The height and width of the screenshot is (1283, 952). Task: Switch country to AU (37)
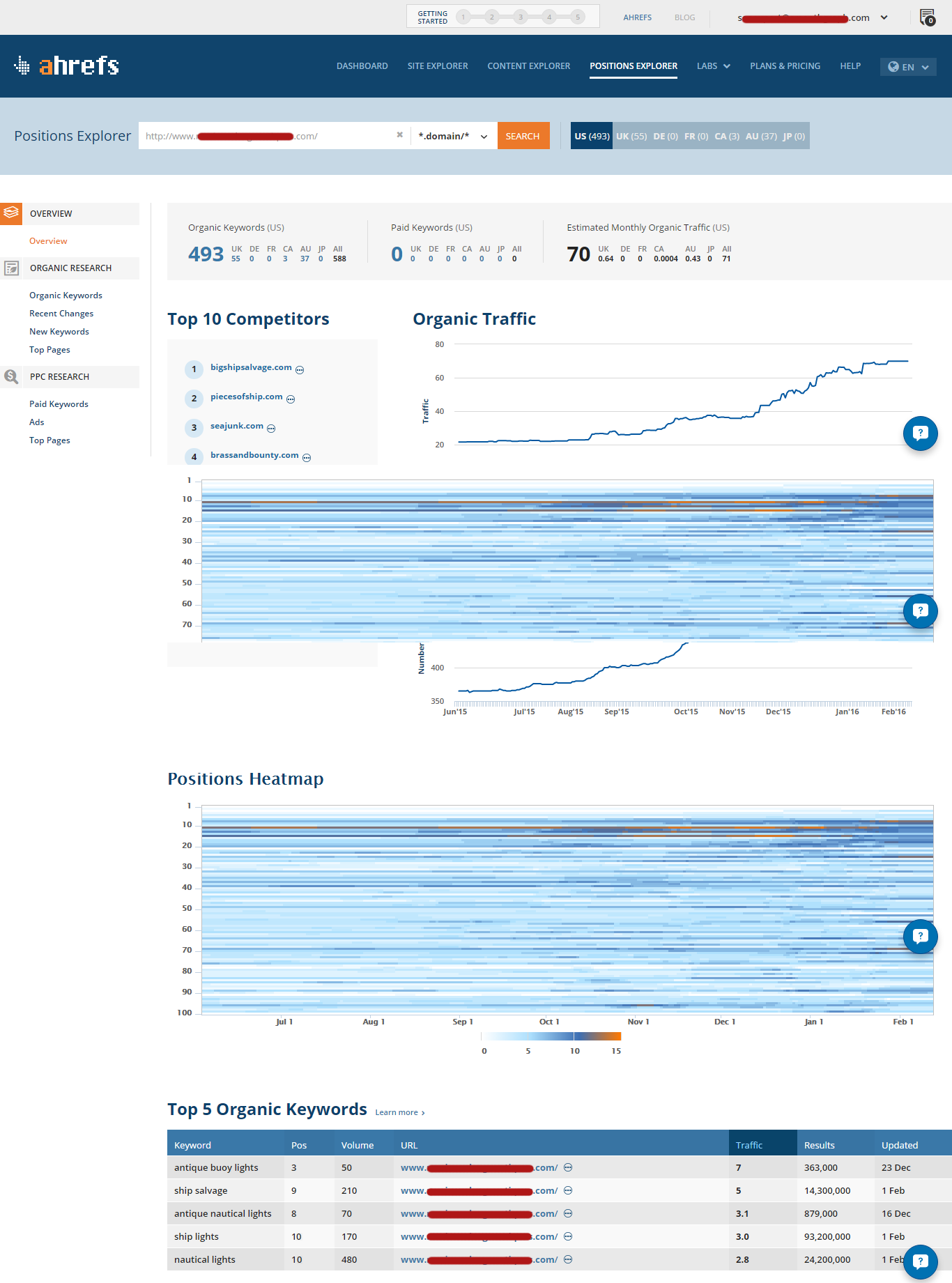tap(760, 136)
